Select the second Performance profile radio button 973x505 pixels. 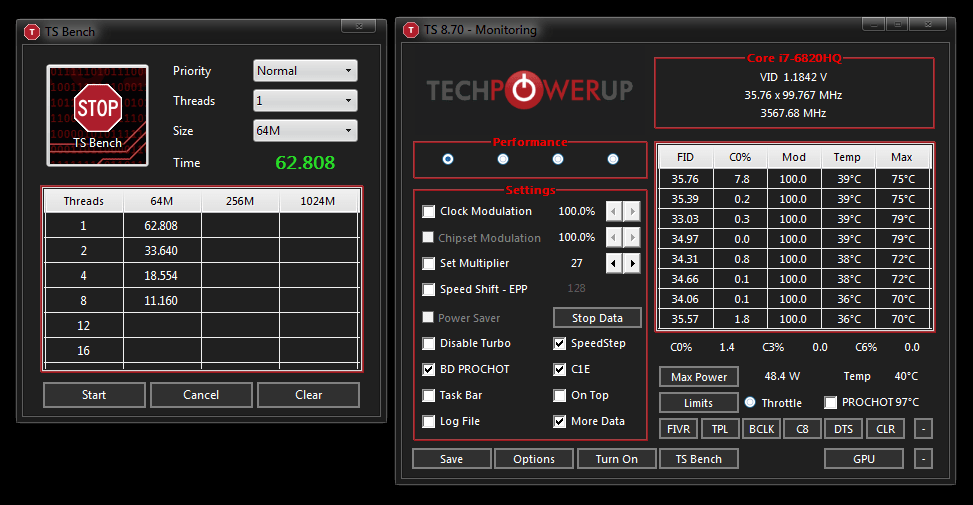tap(503, 159)
